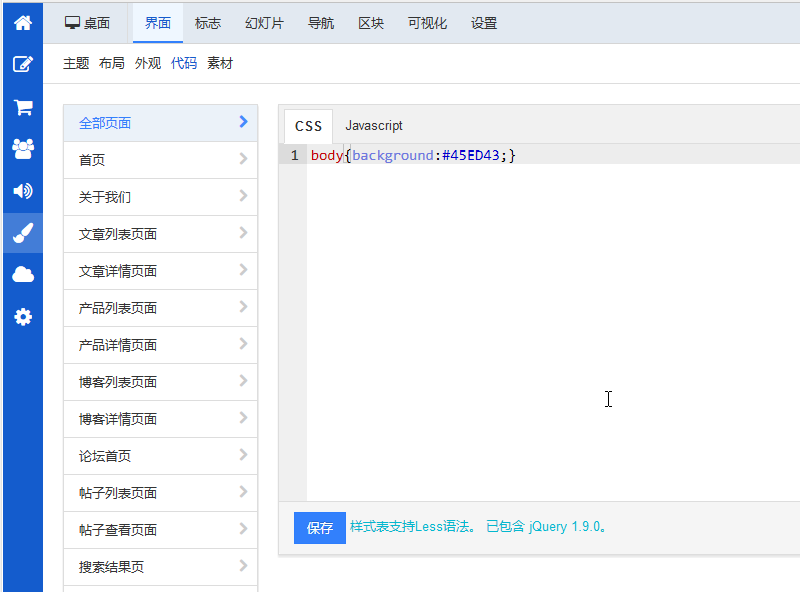Image resolution: width=800 pixels, height=592 pixels.
Task: Open the 素材 submenu item
Action: (220, 64)
